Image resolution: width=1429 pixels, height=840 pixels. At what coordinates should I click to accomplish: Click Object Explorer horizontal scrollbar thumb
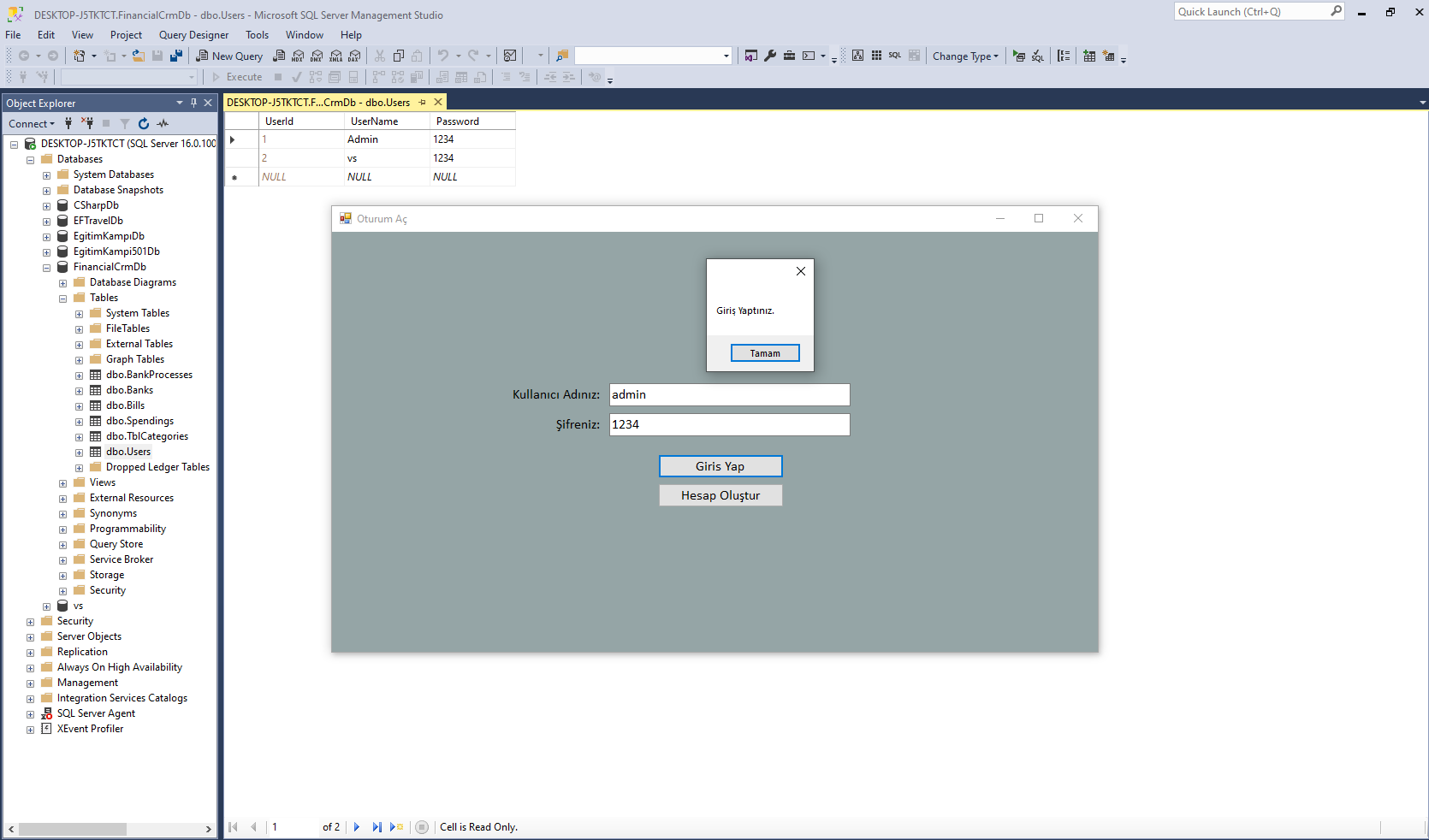73,829
